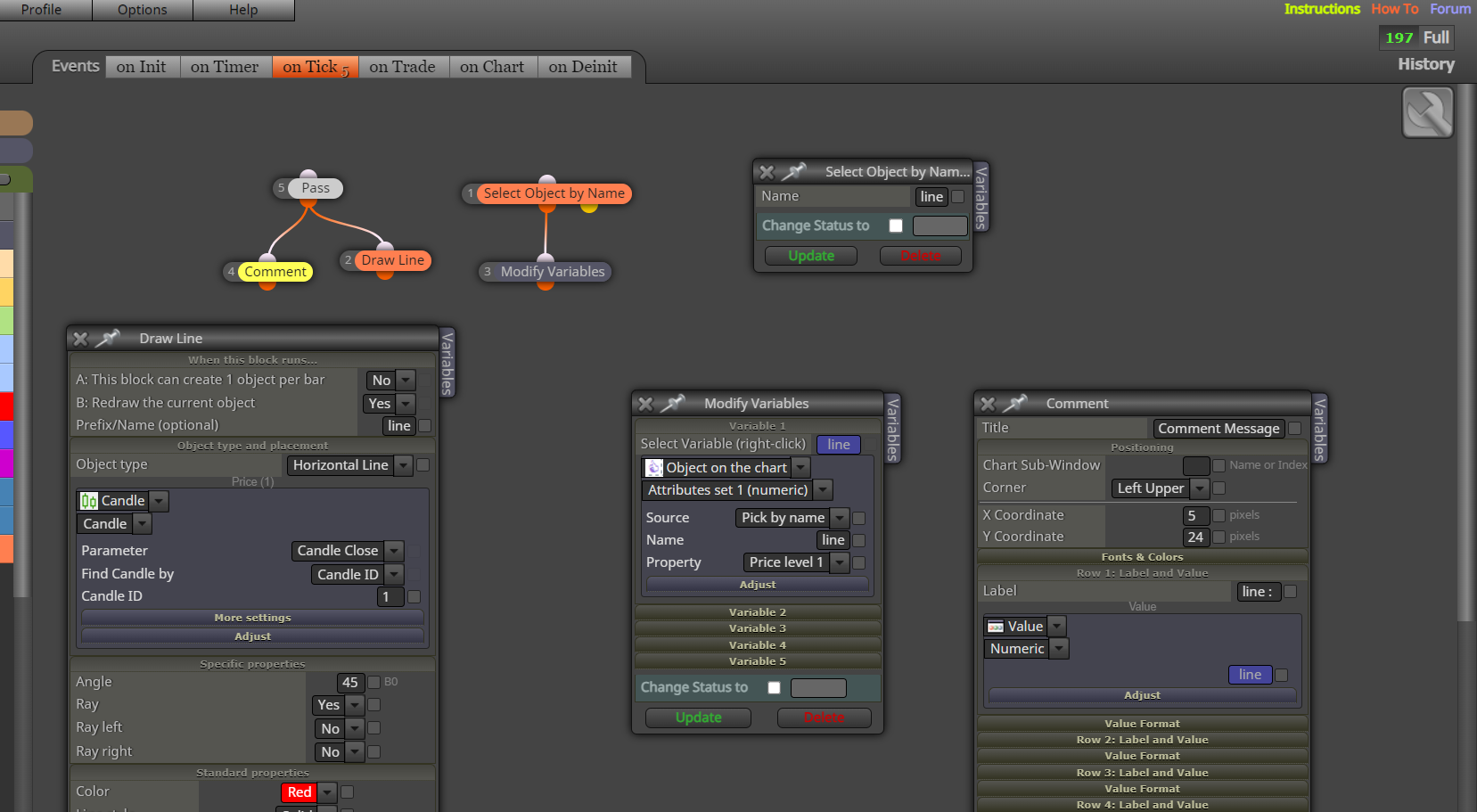This screenshot has height=812, width=1477.
Task: Click the Object on the chart icon
Action: (654, 468)
